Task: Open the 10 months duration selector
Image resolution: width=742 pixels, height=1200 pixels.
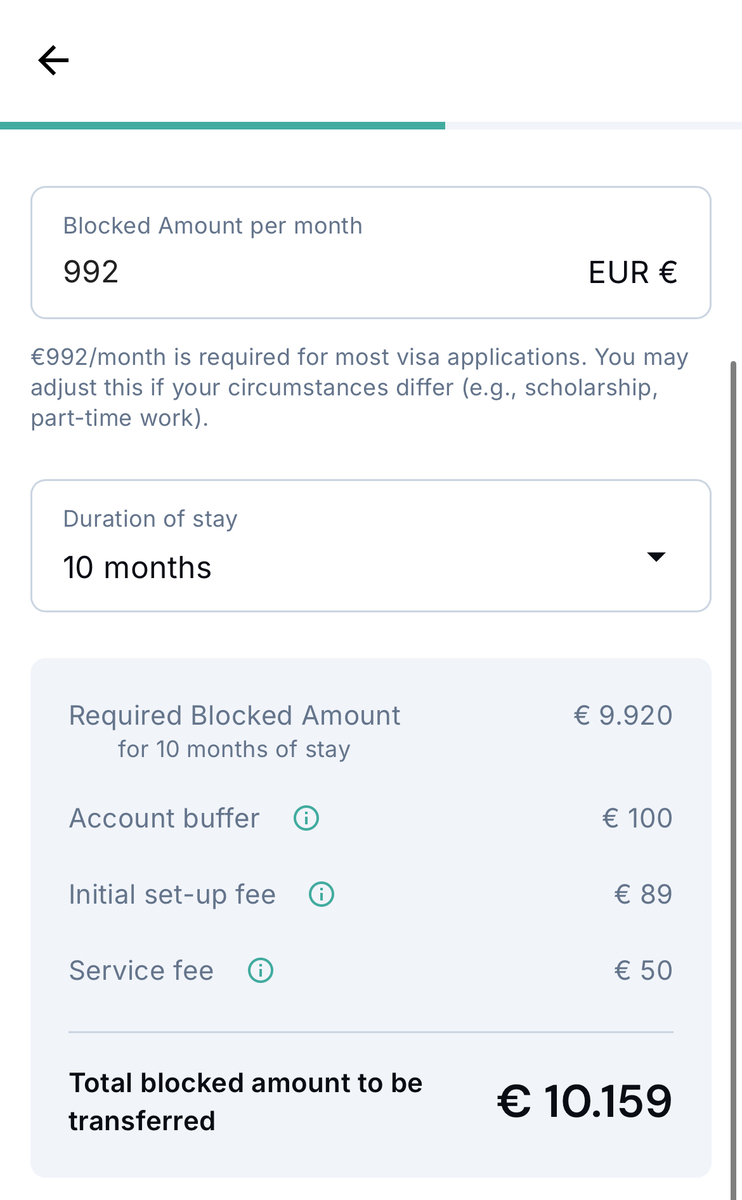Action: click(371, 545)
